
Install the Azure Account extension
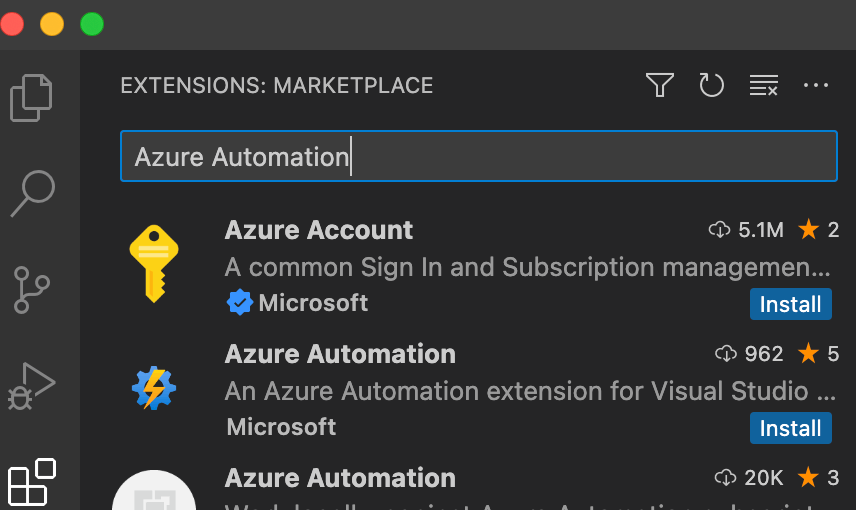790,304
